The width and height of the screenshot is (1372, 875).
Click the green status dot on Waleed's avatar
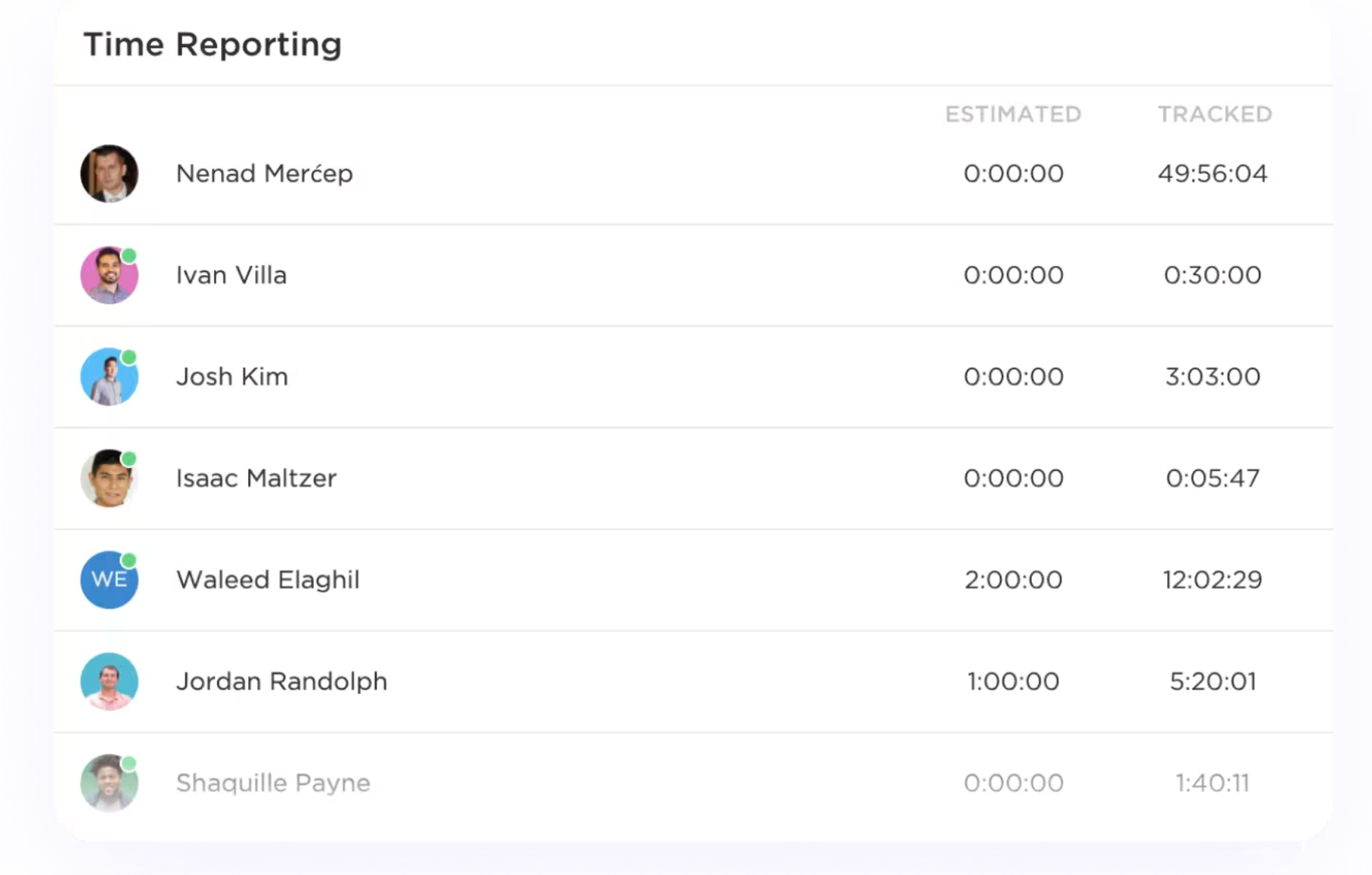(x=129, y=561)
